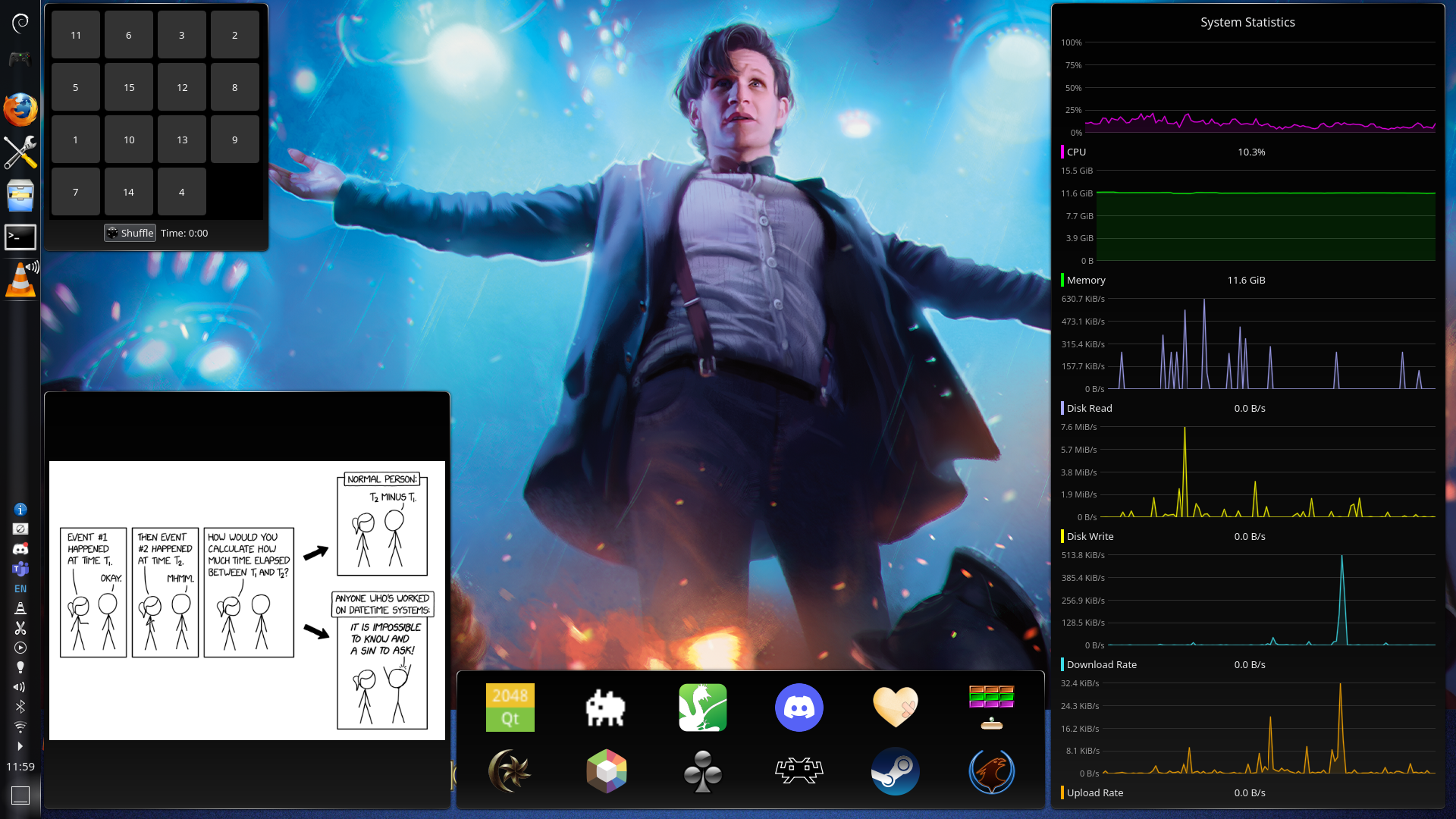Open the scissors clipboard tray icon
Screen dimensions: 1456x819
[20, 628]
